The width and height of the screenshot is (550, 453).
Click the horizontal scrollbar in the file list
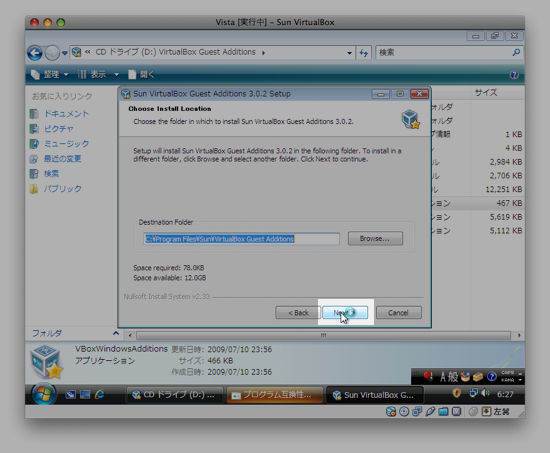pos(323,335)
